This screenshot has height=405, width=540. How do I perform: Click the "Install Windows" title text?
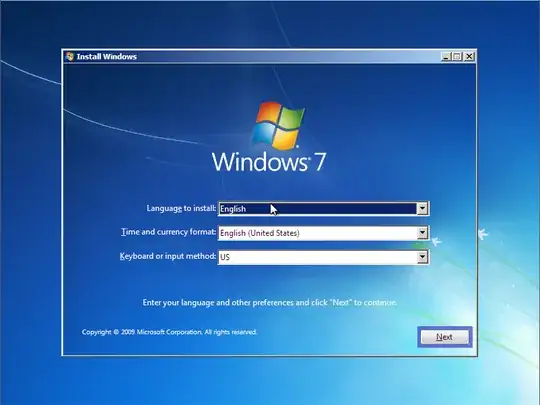(107, 56)
